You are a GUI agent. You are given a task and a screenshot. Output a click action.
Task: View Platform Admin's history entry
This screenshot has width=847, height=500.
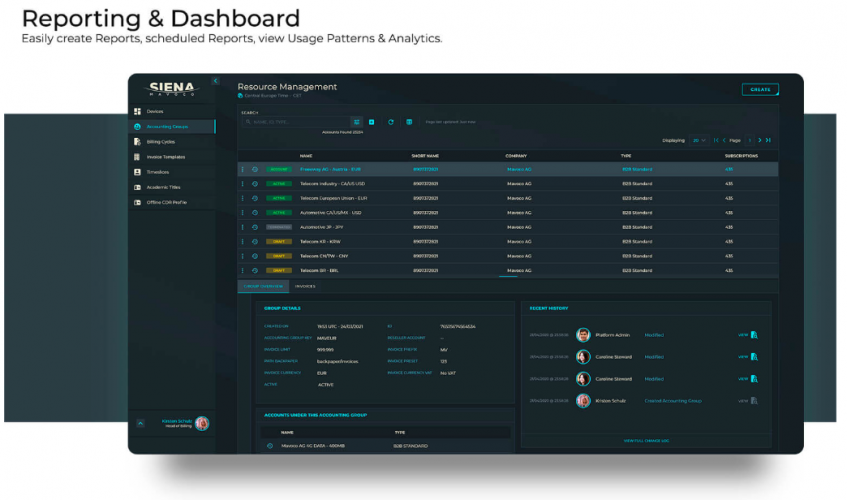tap(743, 335)
